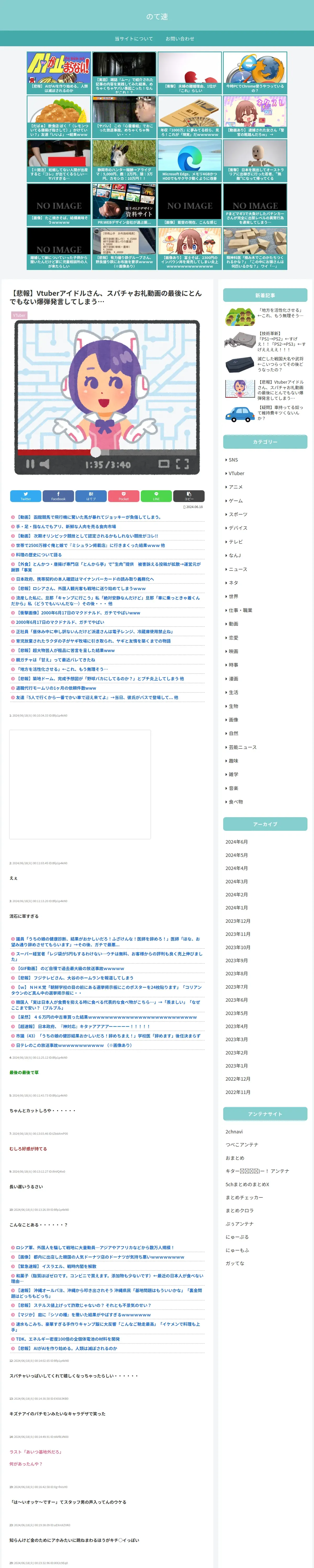The image size is (314, 1568).
Task: Open the Microsoft Edge logo thumbnail card
Action: coord(190,161)
